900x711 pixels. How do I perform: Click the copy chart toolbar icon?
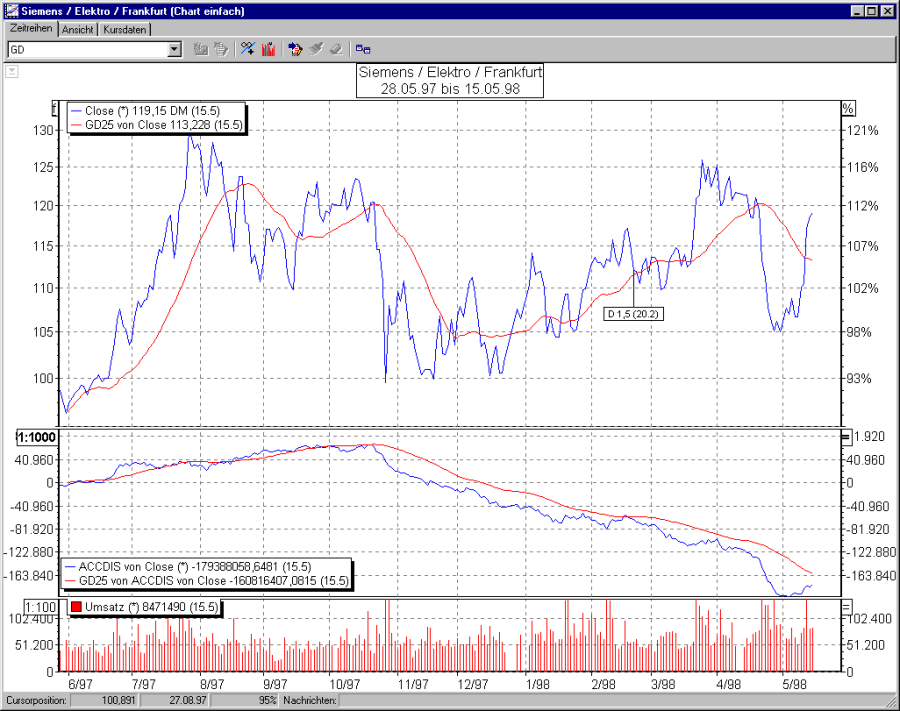(221, 48)
